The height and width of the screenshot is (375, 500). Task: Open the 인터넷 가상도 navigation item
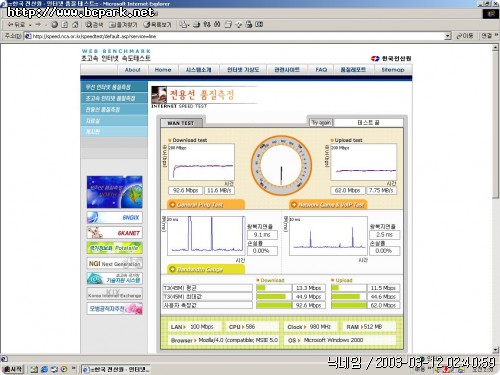pyautogui.click(x=243, y=70)
